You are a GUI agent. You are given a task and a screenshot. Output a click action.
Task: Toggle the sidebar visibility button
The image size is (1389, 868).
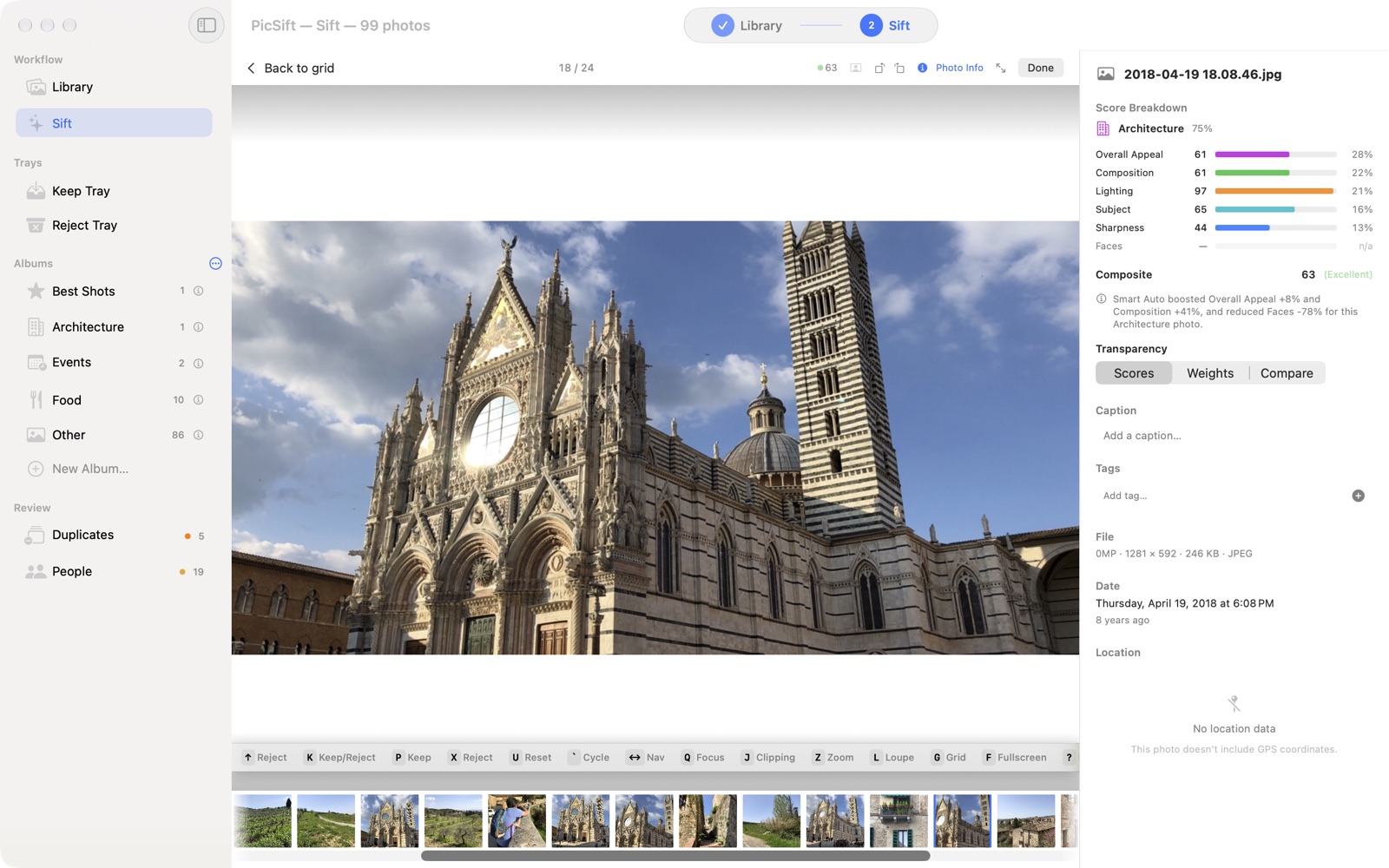coord(207,25)
